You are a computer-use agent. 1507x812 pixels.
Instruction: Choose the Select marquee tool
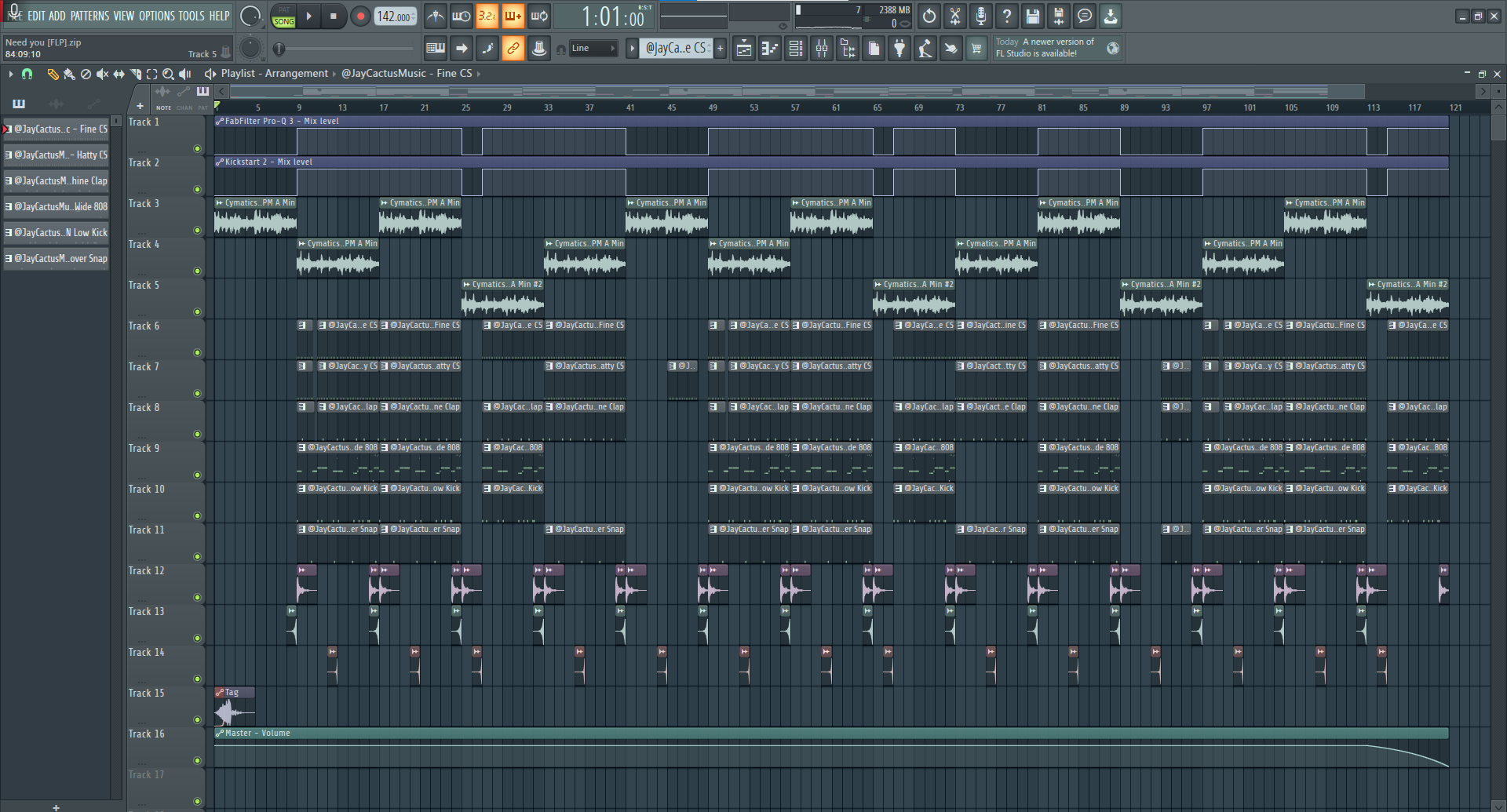pyautogui.click(x=151, y=74)
